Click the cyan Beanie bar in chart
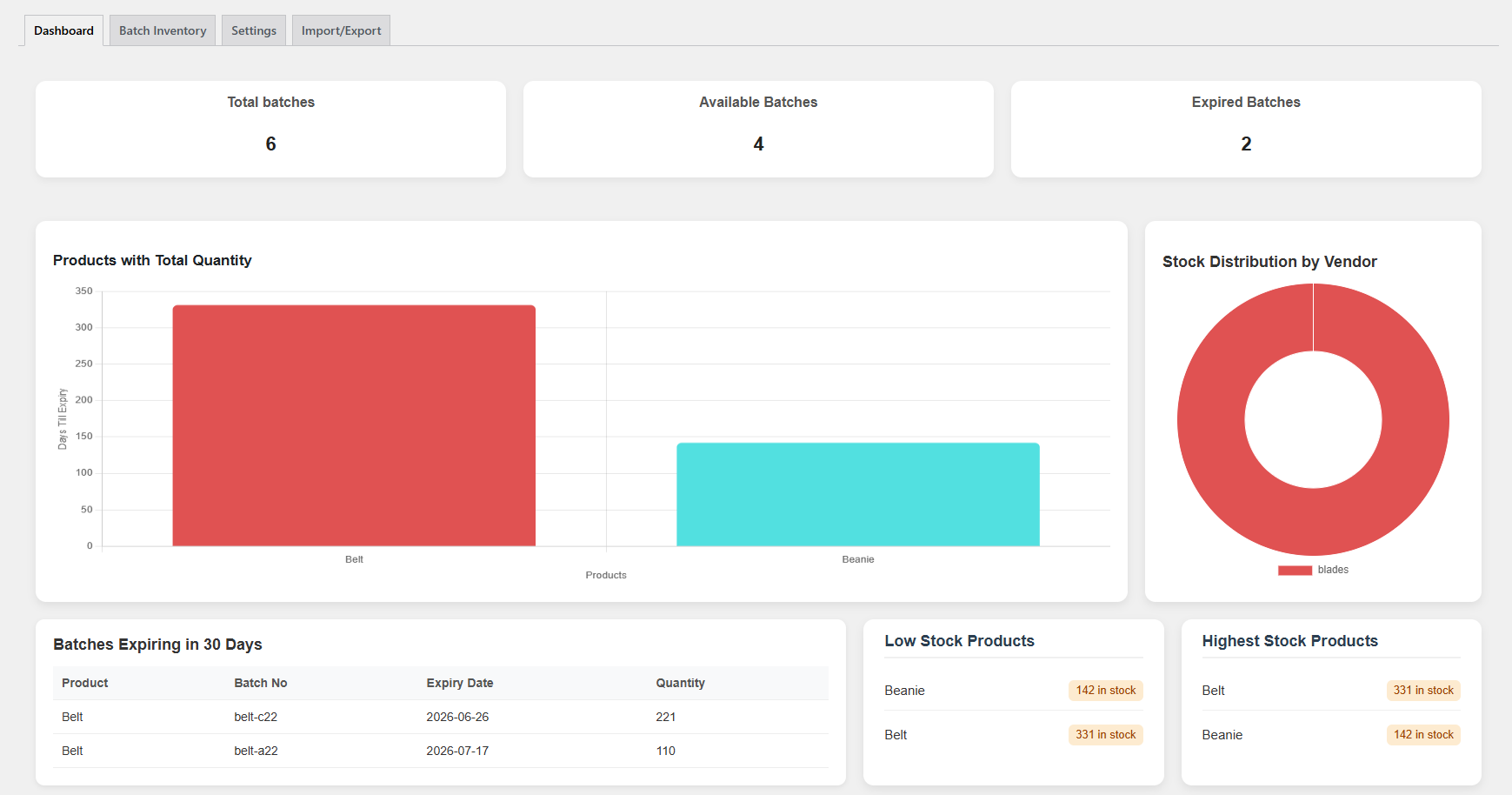This screenshot has height=795, width=1512. click(858, 494)
